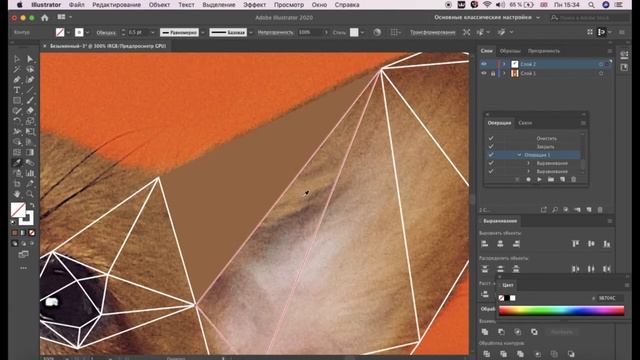
Task: Hide Слой 1 layer via eye icon
Action: (x=484, y=73)
